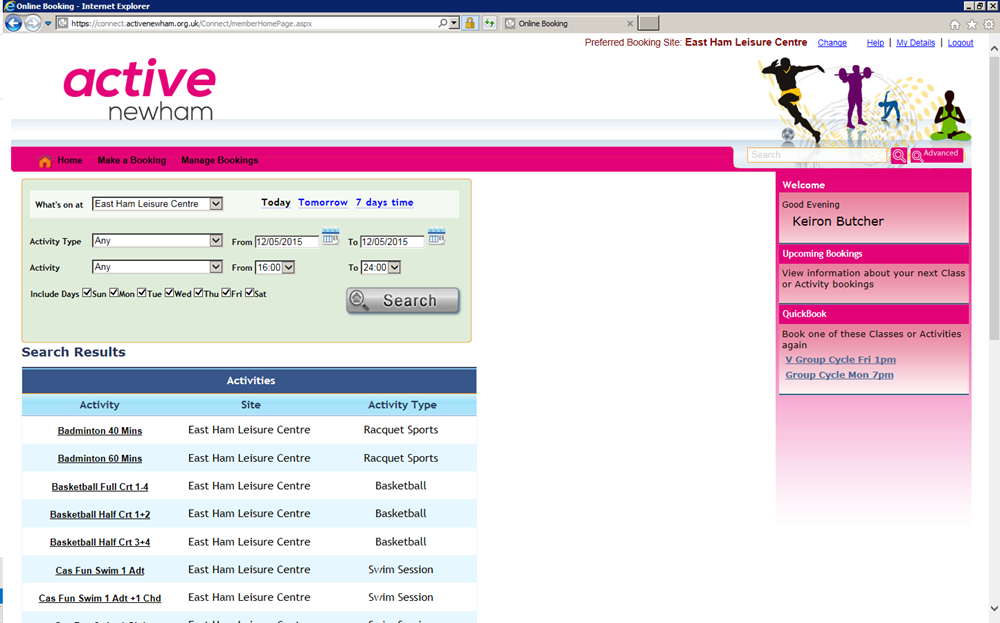Open Favorites via the star icon

[972, 24]
